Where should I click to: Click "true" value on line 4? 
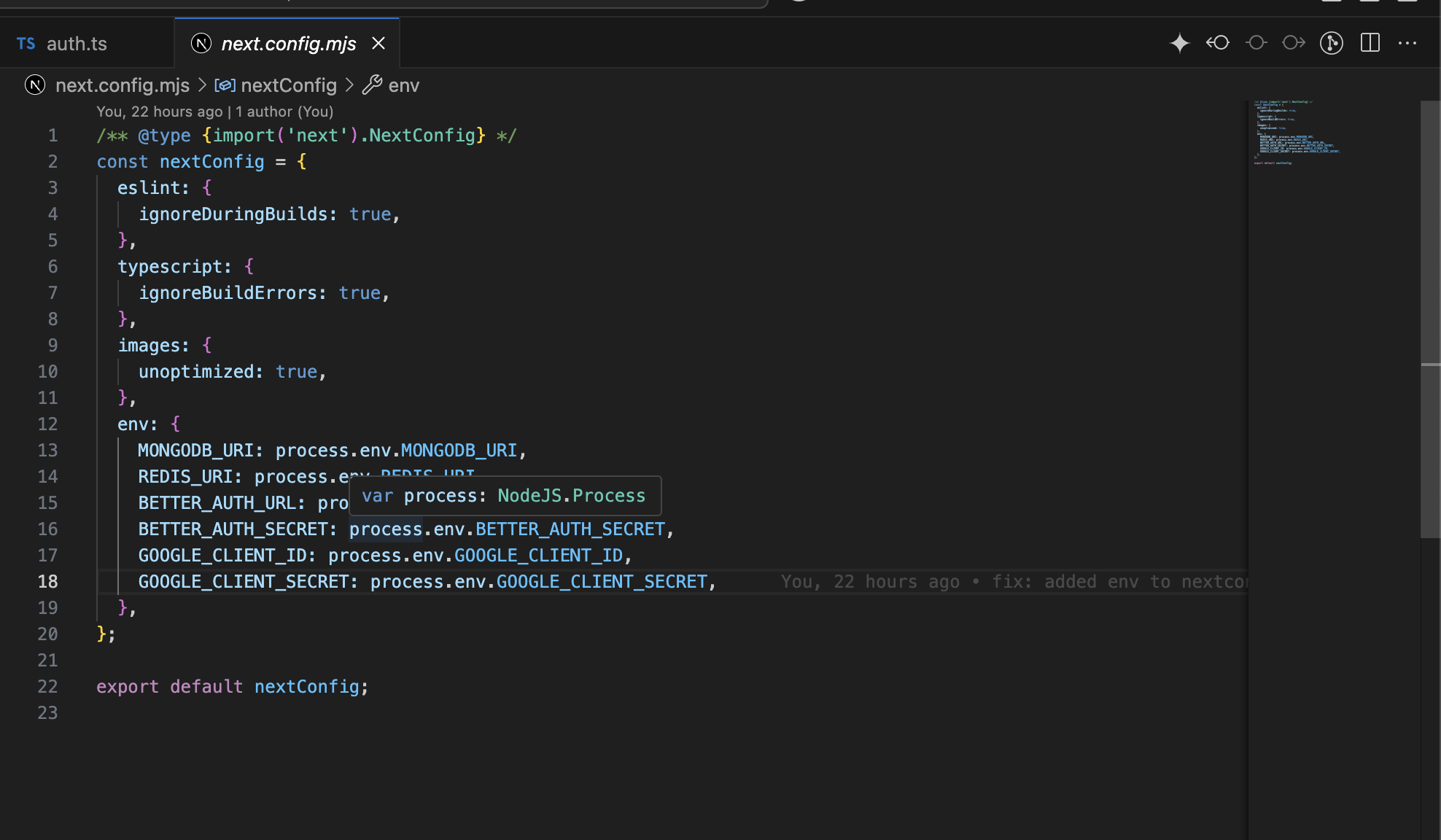[x=370, y=214]
